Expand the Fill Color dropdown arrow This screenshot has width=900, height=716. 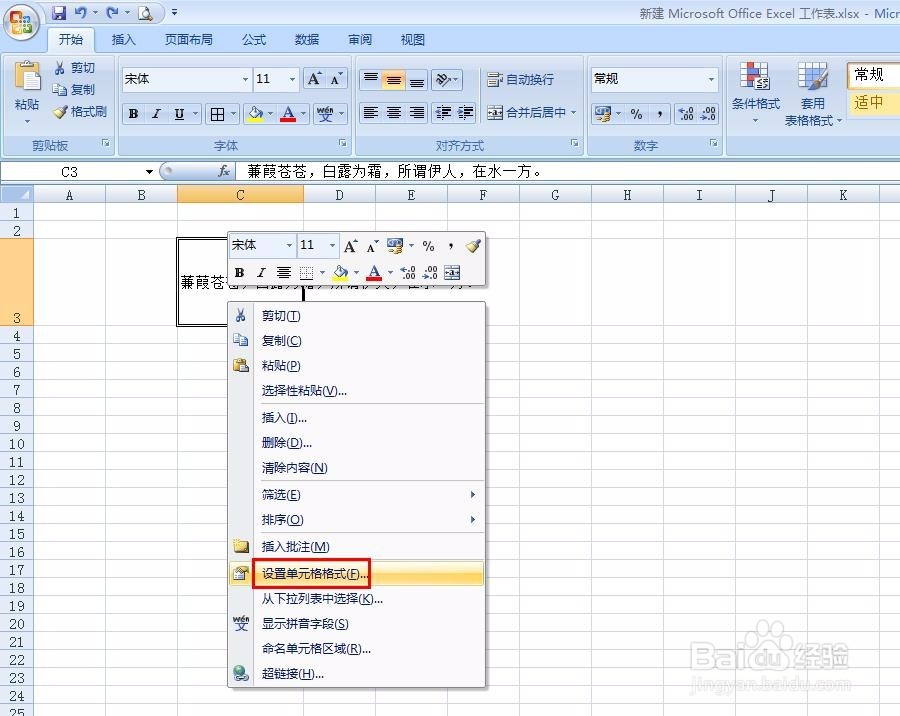point(271,114)
